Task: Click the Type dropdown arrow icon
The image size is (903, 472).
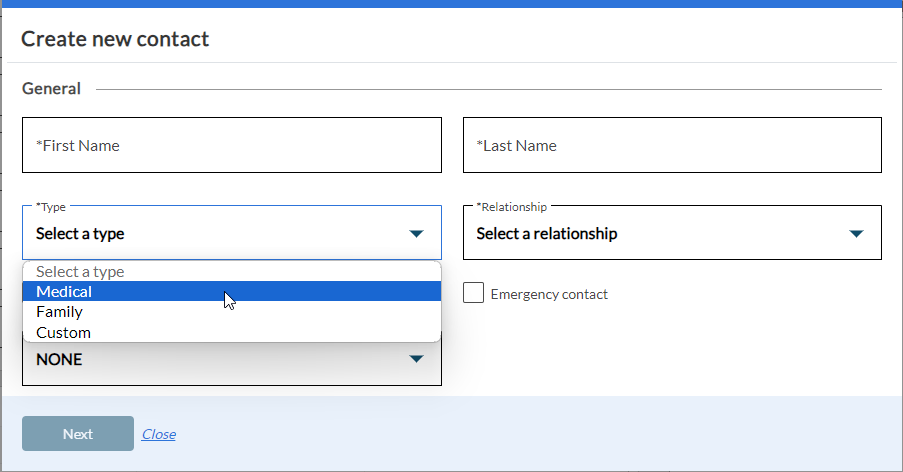Action: [x=417, y=234]
